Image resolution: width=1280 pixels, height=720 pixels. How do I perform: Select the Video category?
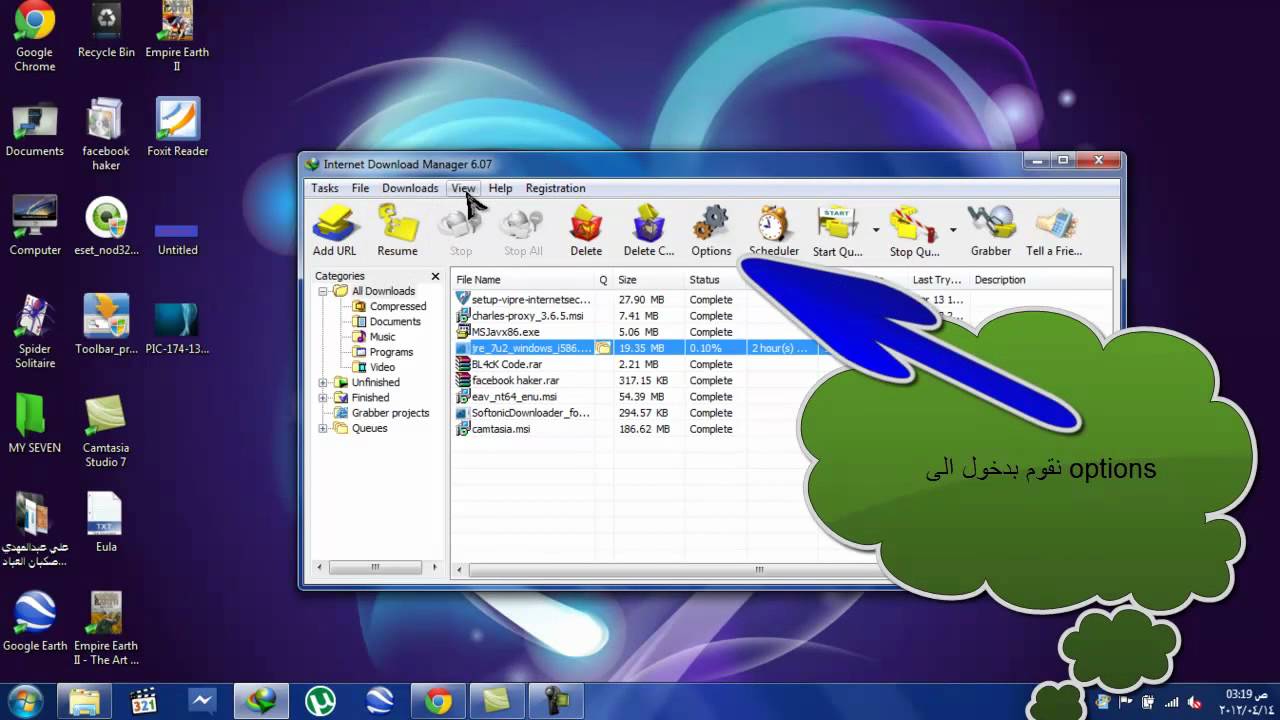pyautogui.click(x=374, y=367)
